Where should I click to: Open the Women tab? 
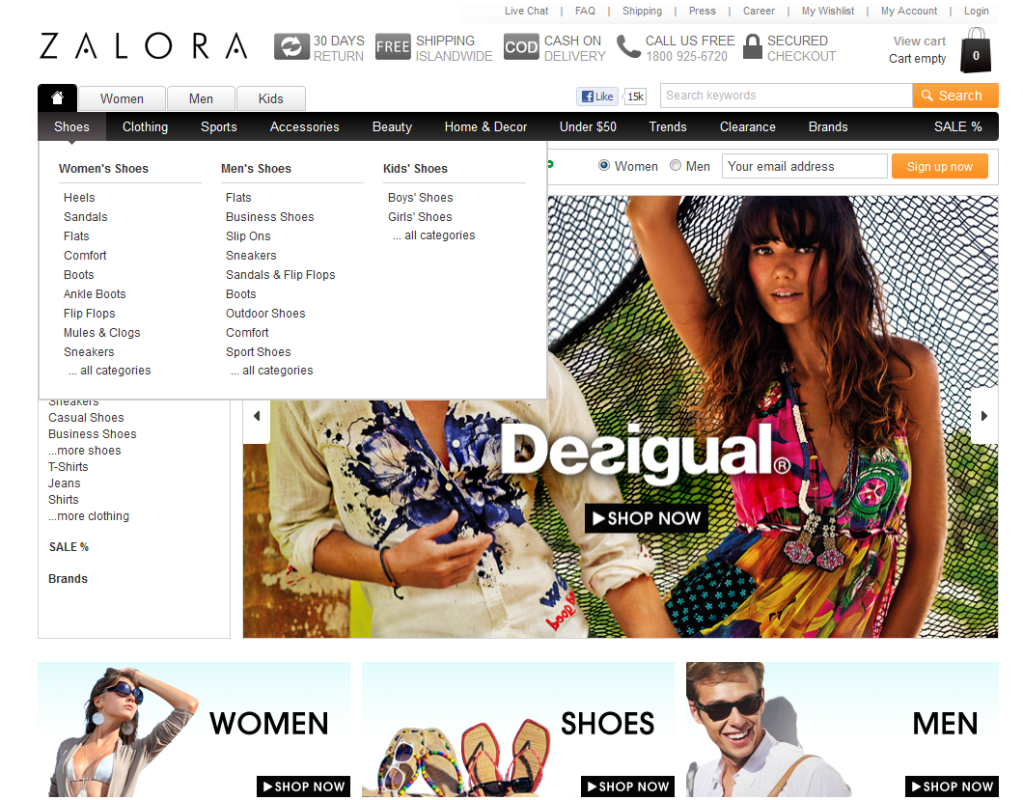click(x=122, y=99)
